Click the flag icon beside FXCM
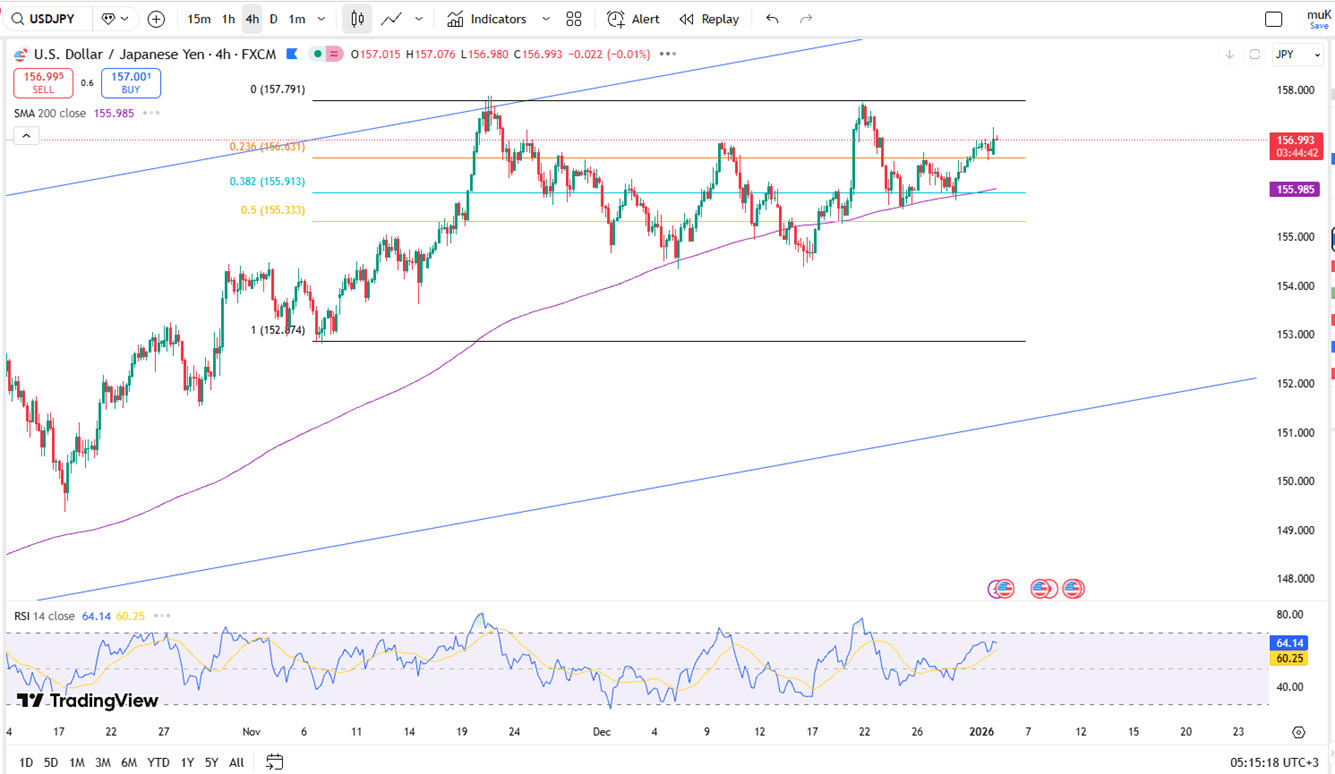Screen dimensions: 1335x774 click(292, 54)
